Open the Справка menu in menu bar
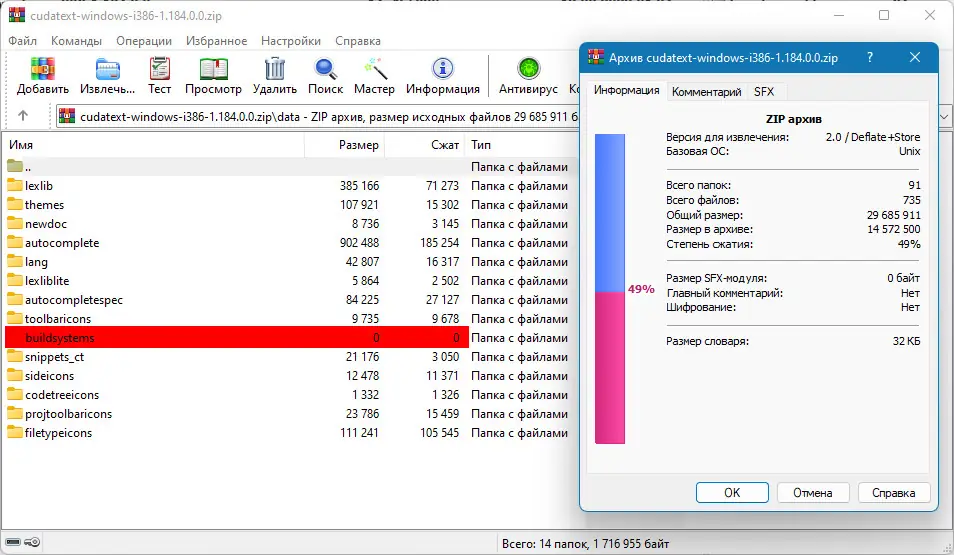This screenshot has width=954, height=555. pyautogui.click(x=358, y=41)
